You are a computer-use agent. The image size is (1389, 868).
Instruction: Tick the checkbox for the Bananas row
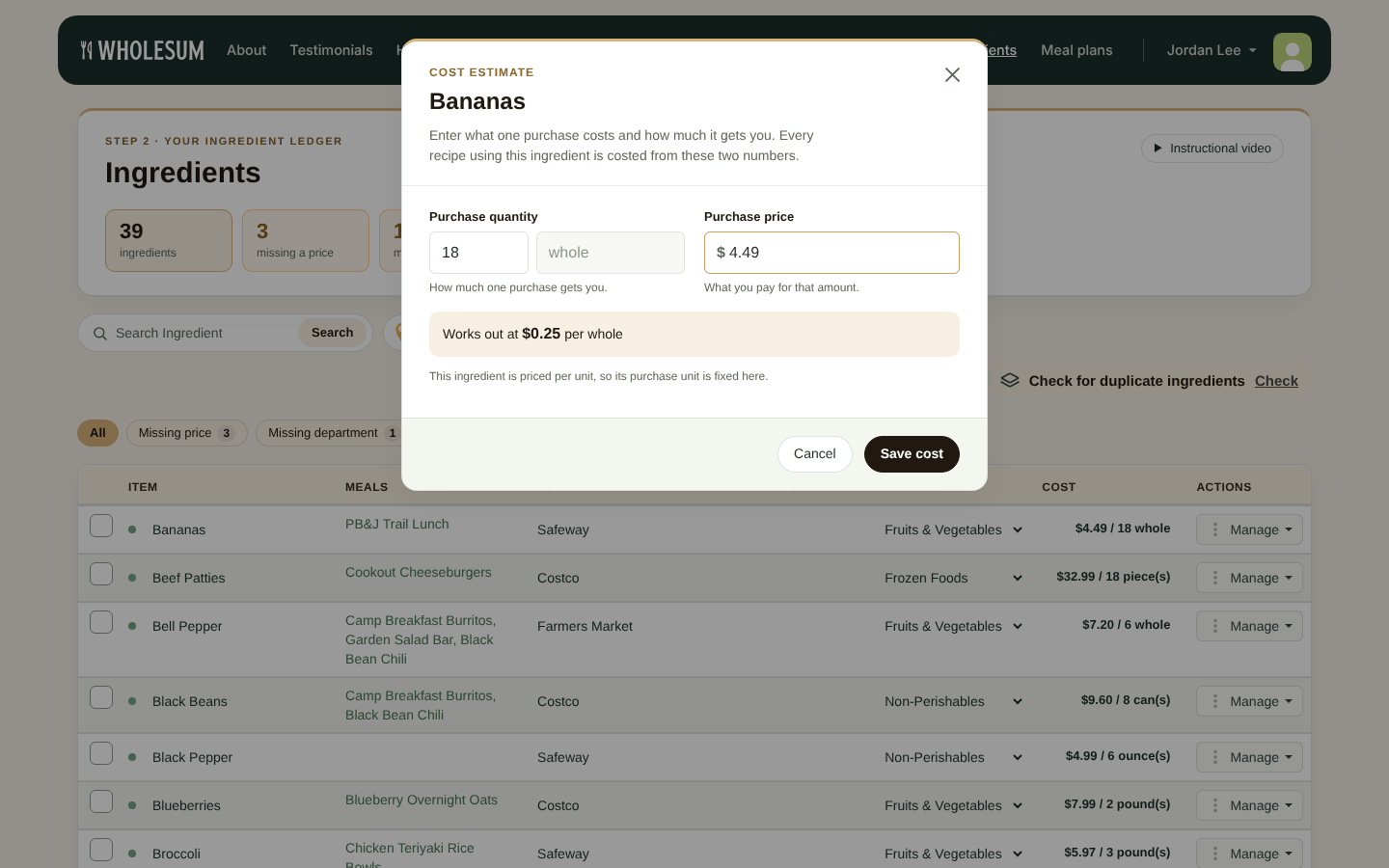(101, 526)
